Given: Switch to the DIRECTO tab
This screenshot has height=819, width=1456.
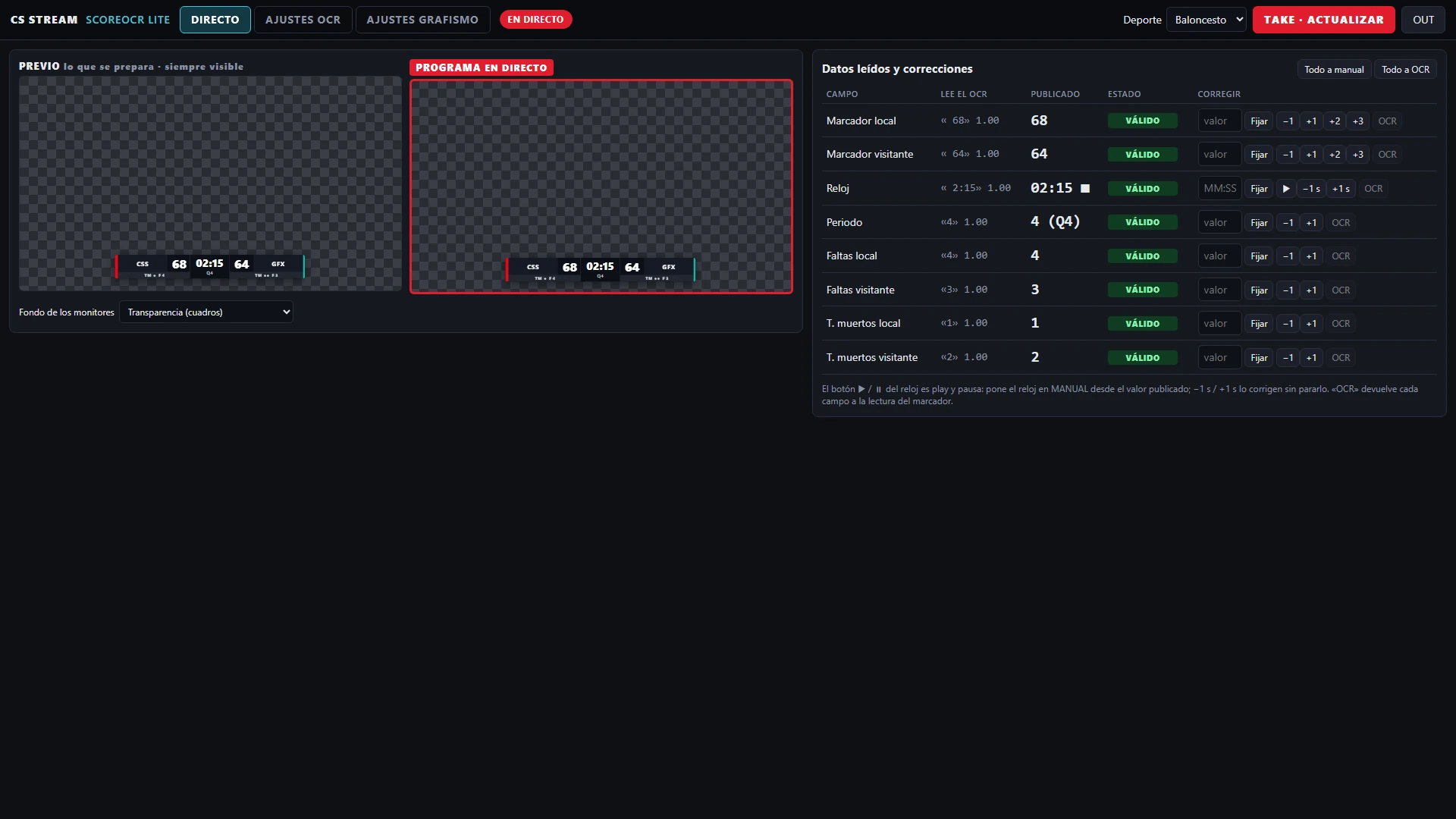Looking at the screenshot, I should point(215,20).
